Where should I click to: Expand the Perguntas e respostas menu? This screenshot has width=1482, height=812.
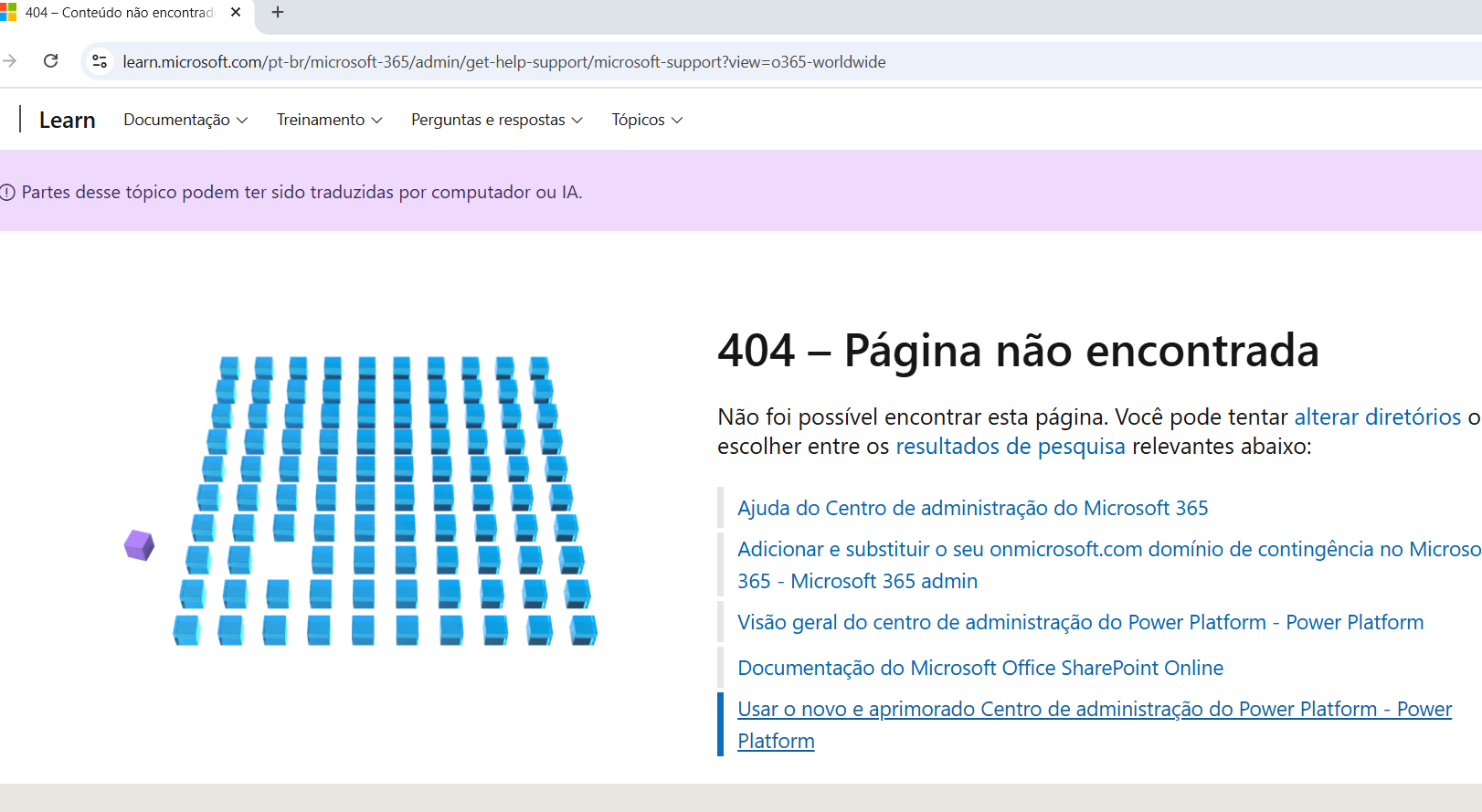pyautogui.click(x=497, y=120)
